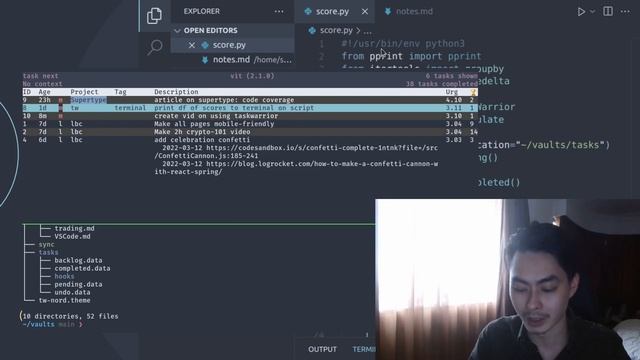Click the webcam video overlay of the presenter
Image resolution: width=640 pixels, height=360 pixels.
click(507, 279)
